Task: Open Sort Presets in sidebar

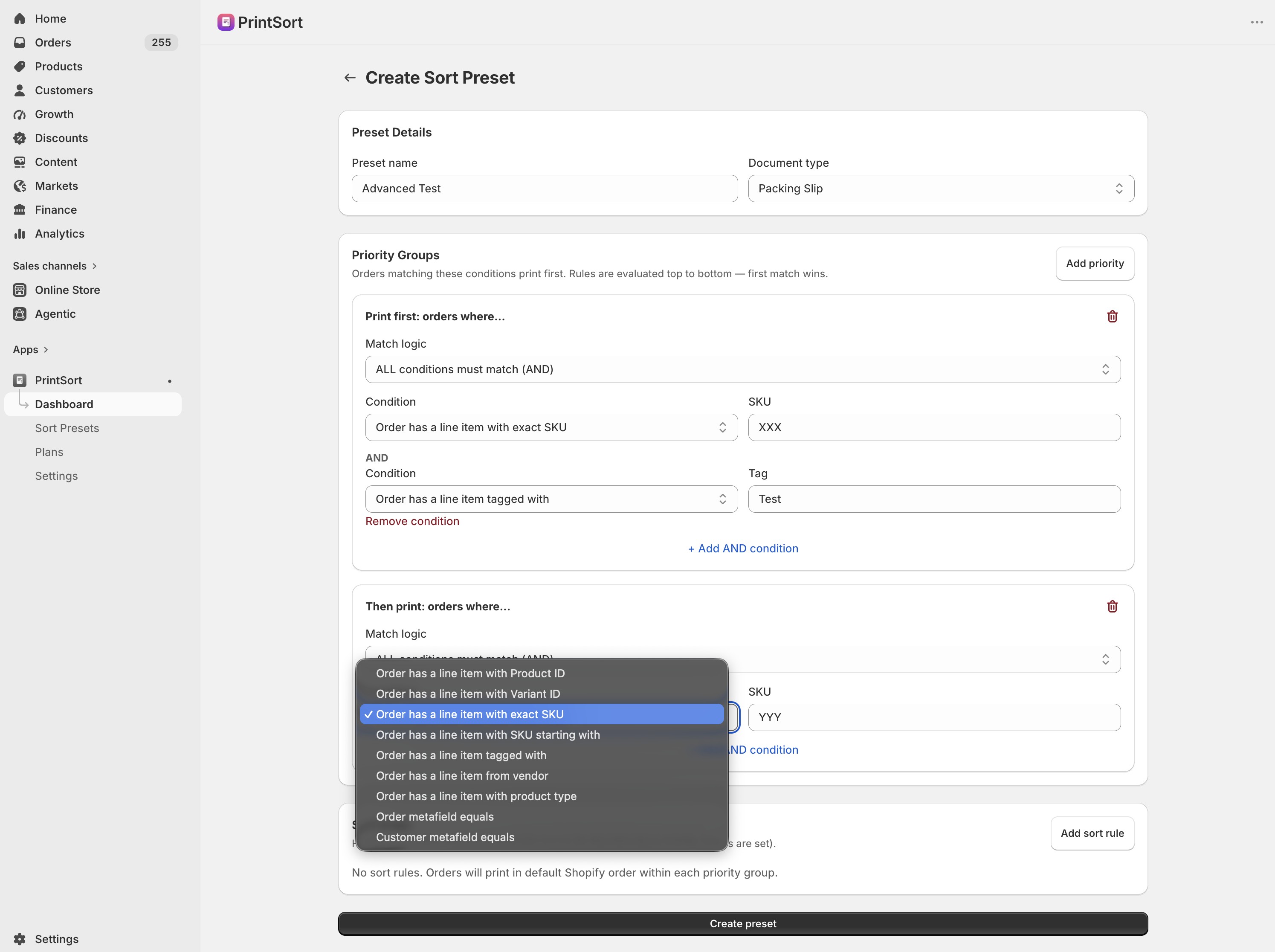Action: tap(67, 428)
